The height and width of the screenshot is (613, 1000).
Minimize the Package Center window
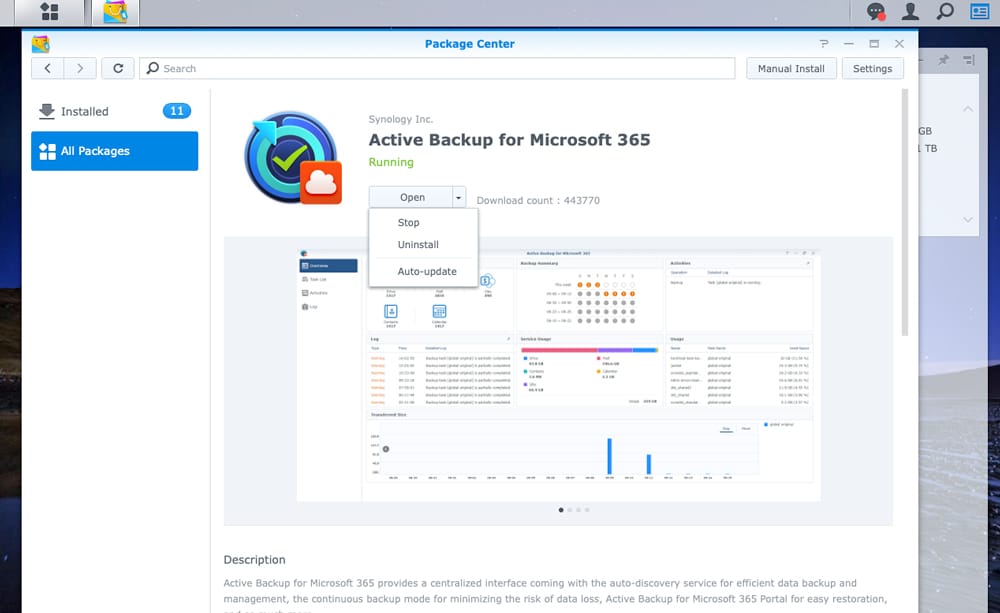(x=849, y=43)
